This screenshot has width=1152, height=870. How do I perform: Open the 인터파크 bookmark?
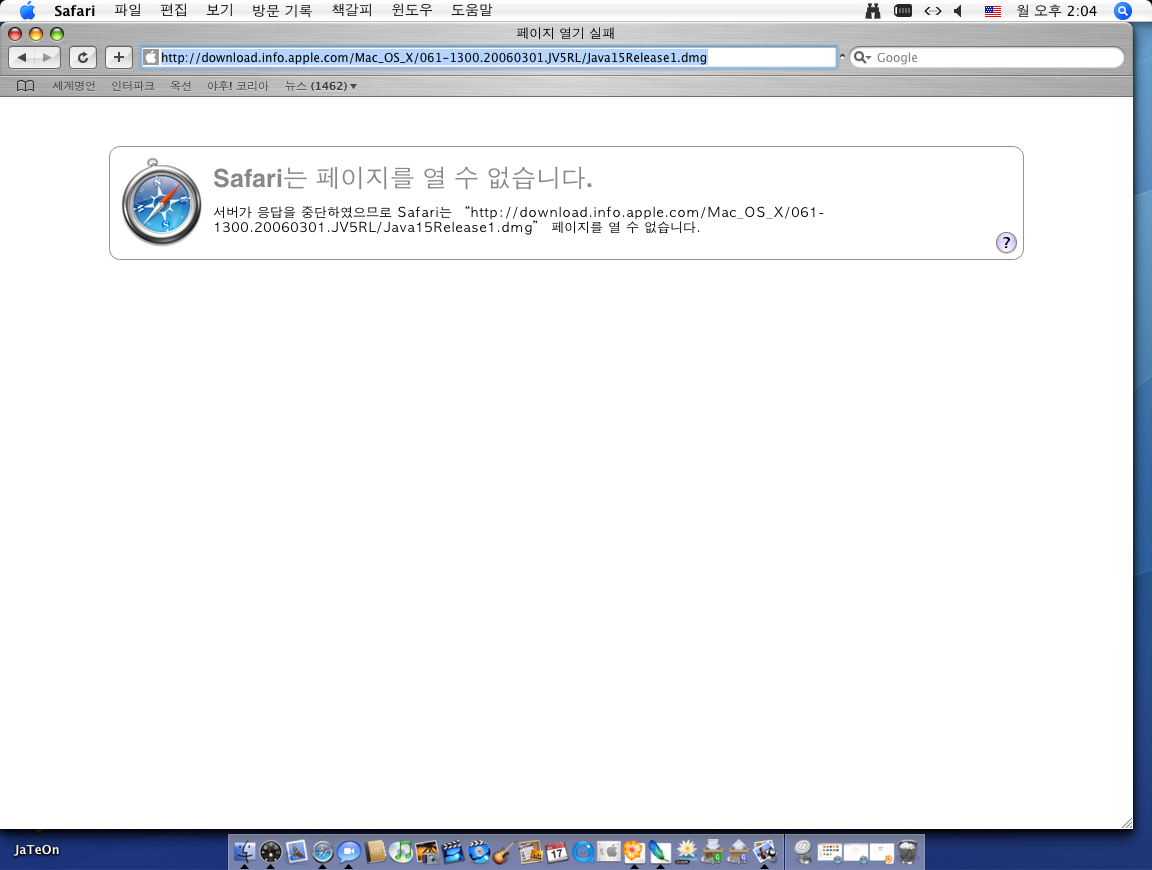tap(133, 86)
